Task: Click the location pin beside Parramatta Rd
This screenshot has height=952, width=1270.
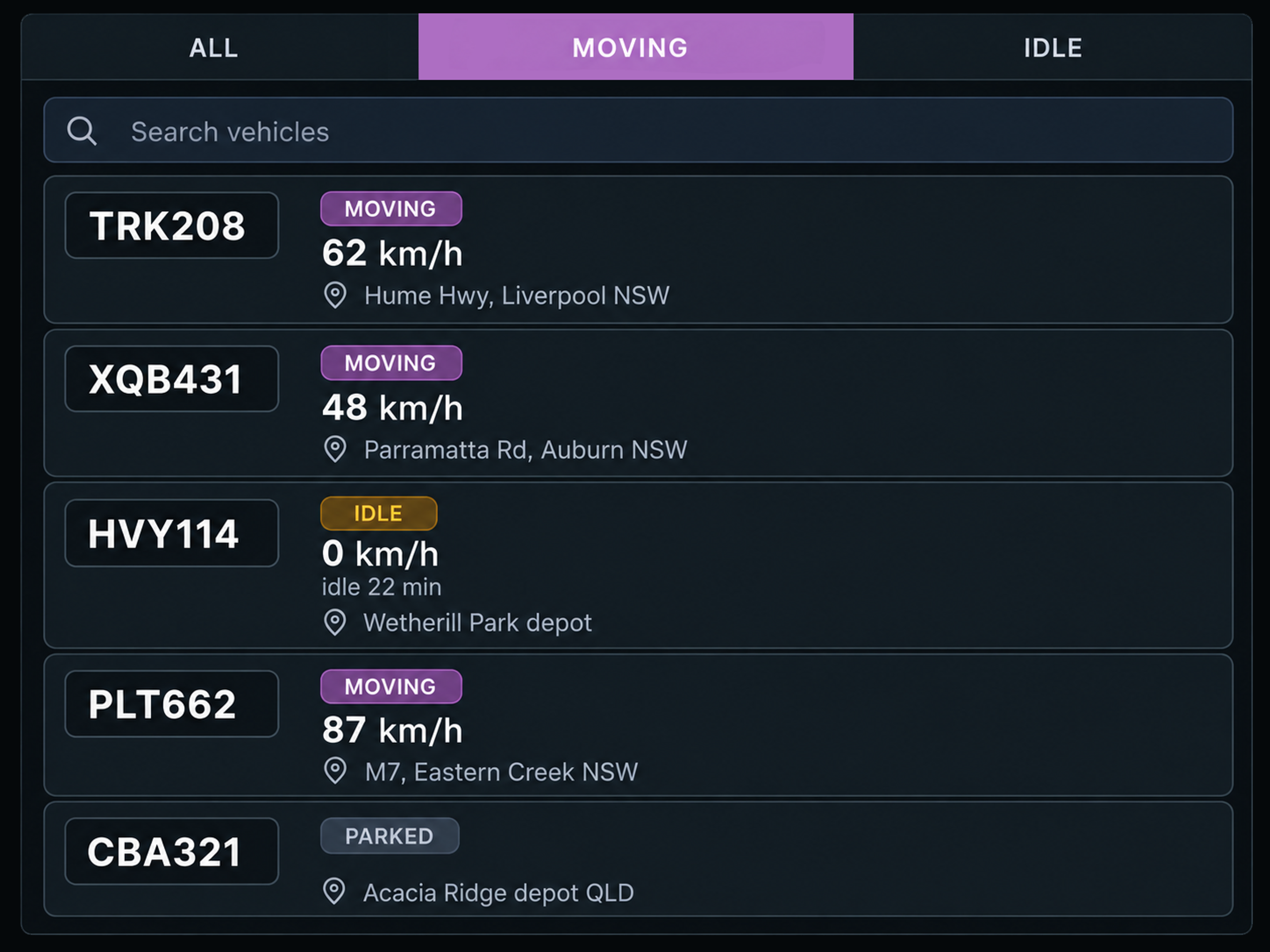Action: tap(335, 449)
